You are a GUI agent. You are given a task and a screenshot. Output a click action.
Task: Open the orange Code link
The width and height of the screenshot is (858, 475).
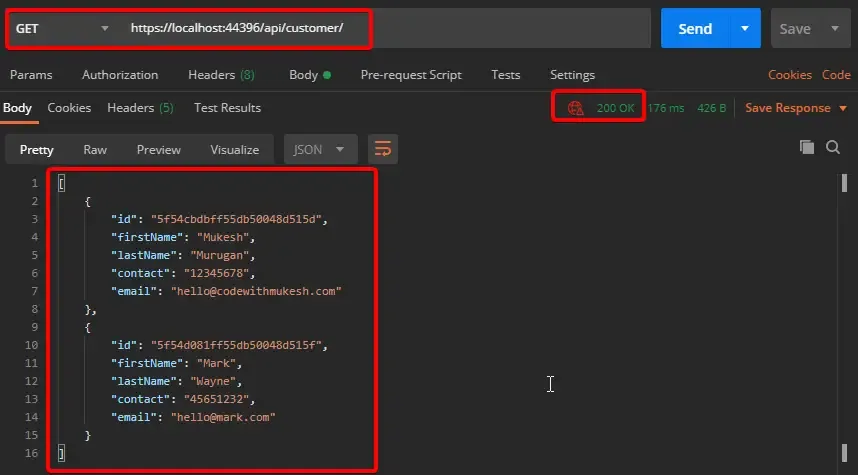(x=836, y=75)
